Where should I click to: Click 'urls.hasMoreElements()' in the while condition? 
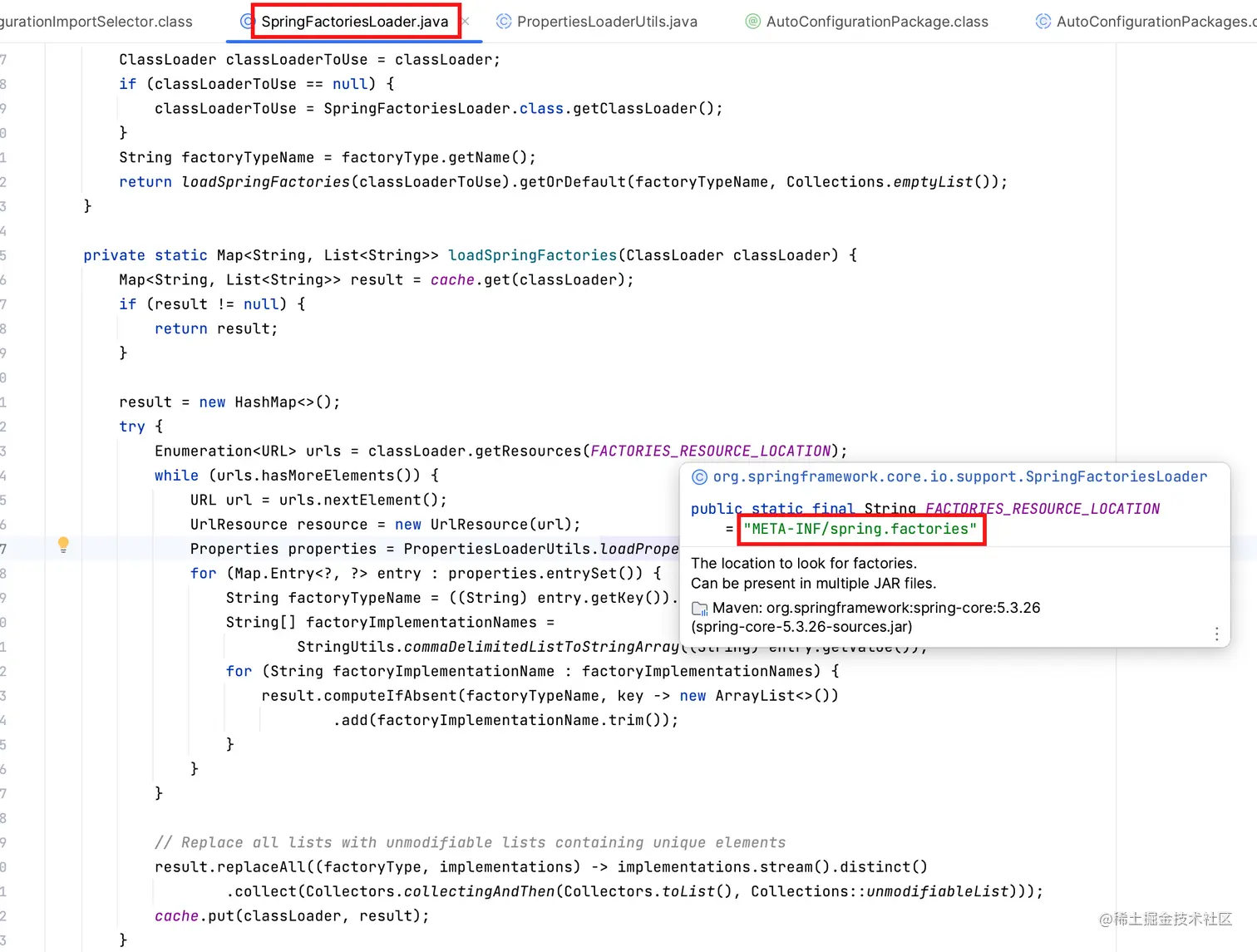tap(318, 476)
